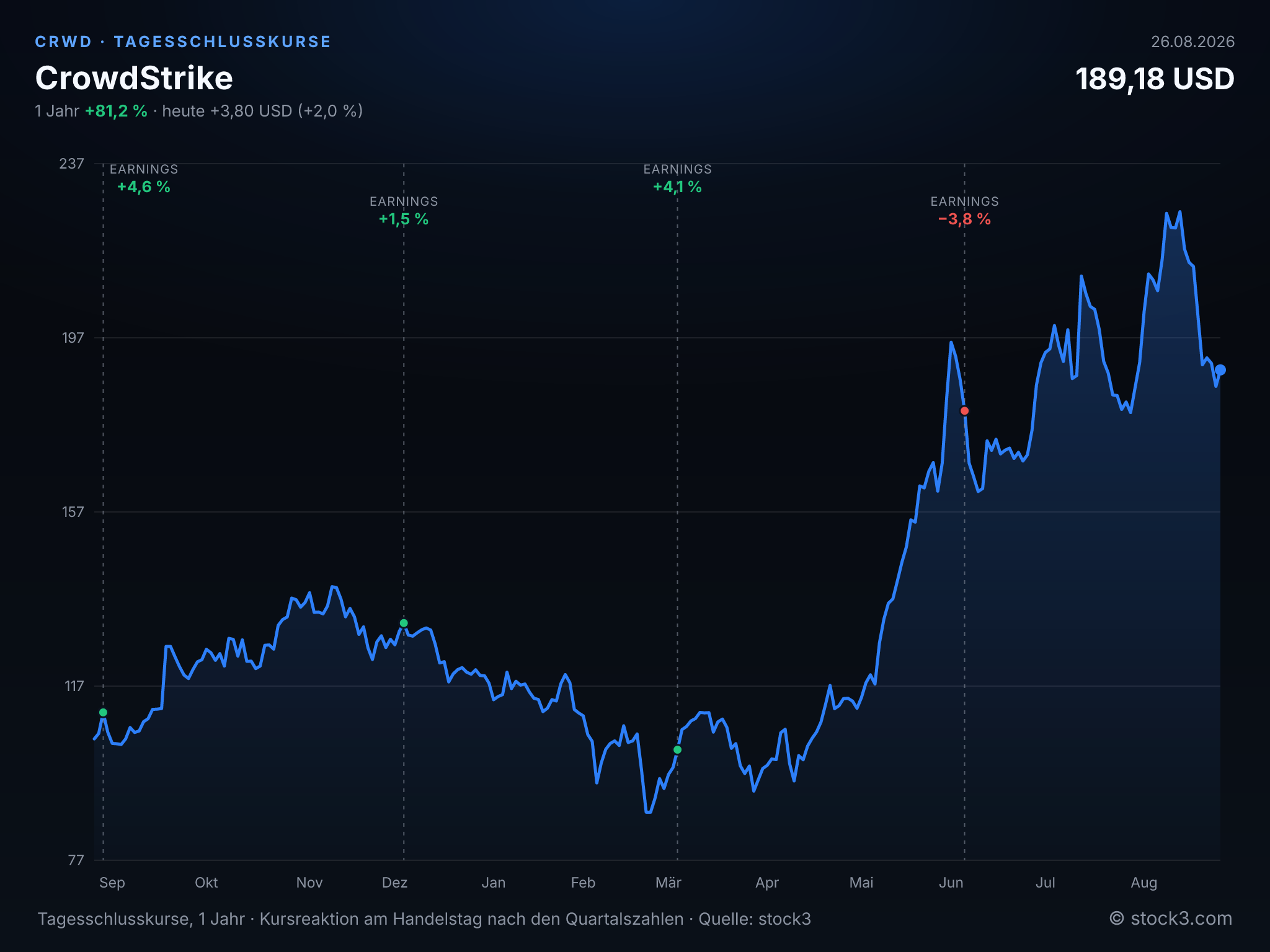Click the Dez month label
This screenshot has width=1270, height=952.
pos(394,883)
